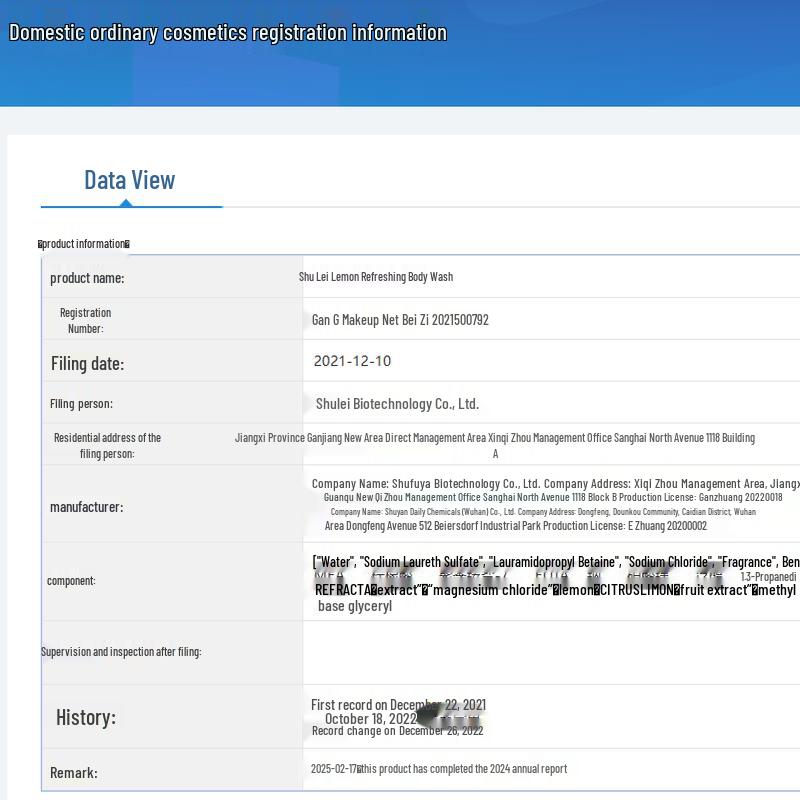Click the page title about cosmetics registration information
This screenshot has width=800, height=800.
pyautogui.click(x=228, y=32)
